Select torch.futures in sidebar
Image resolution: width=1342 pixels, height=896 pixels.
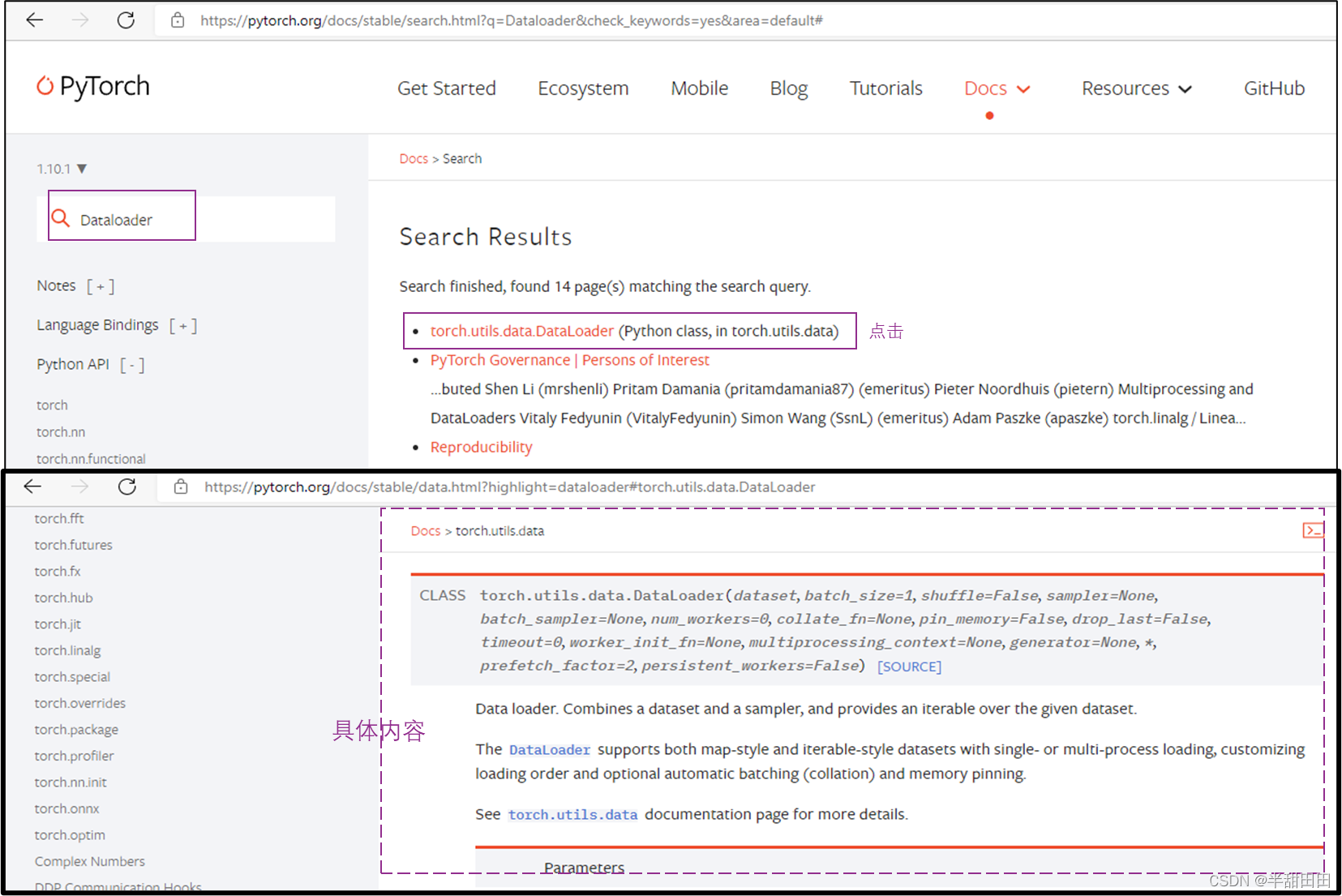(x=73, y=545)
